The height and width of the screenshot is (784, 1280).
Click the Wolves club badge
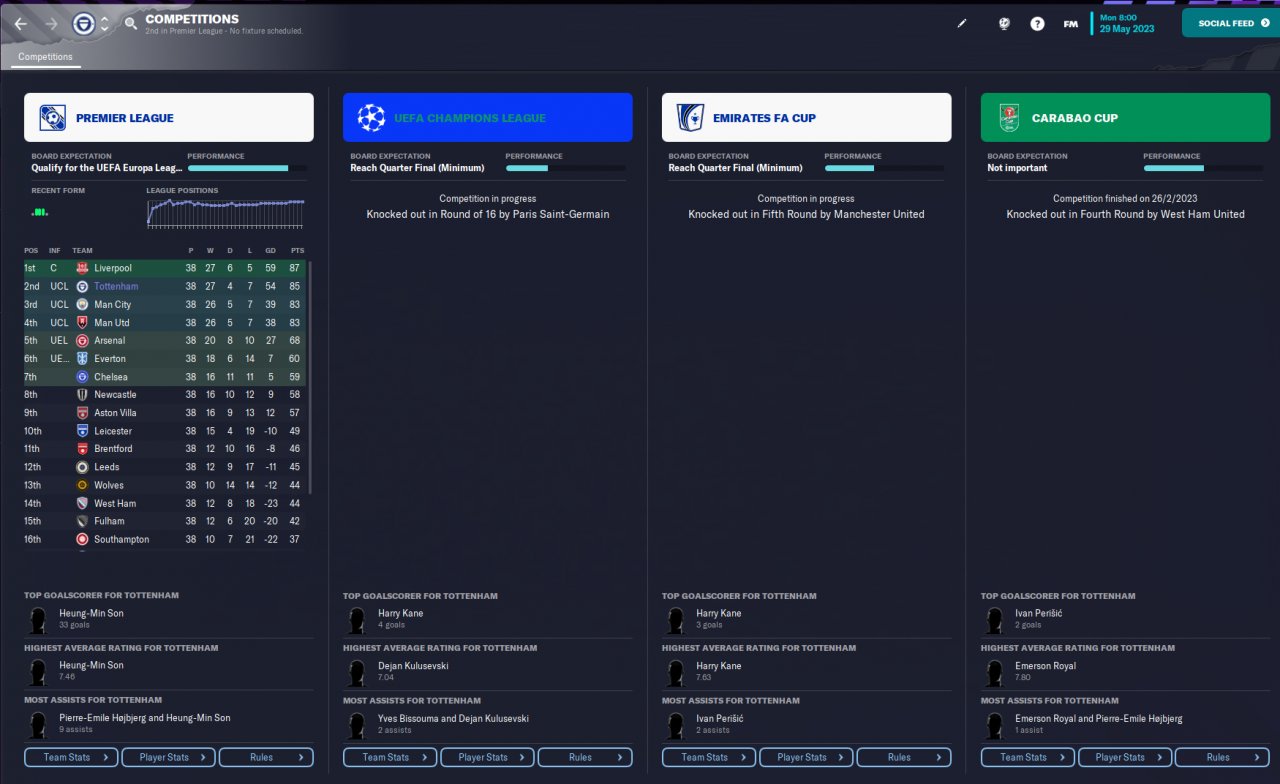click(x=82, y=485)
